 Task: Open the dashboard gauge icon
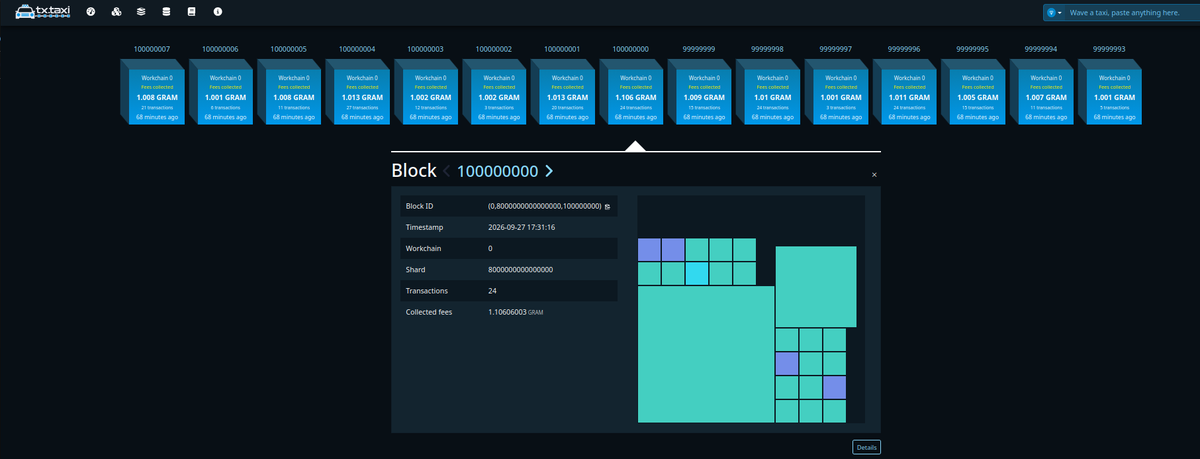pyautogui.click(x=91, y=12)
